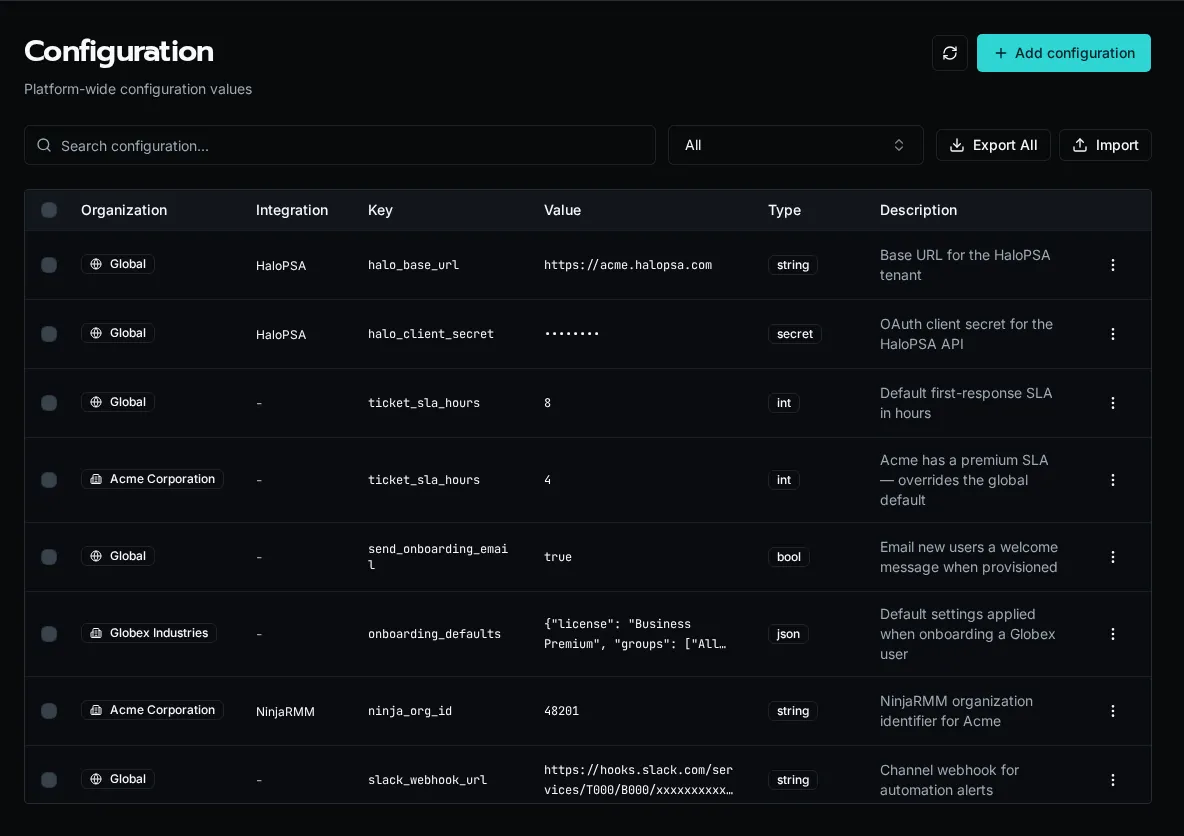The height and width of the screenshot is (836, 1184).
Task: Select the send_onboarding_email row checkbox
Action: tap(49, 557)
